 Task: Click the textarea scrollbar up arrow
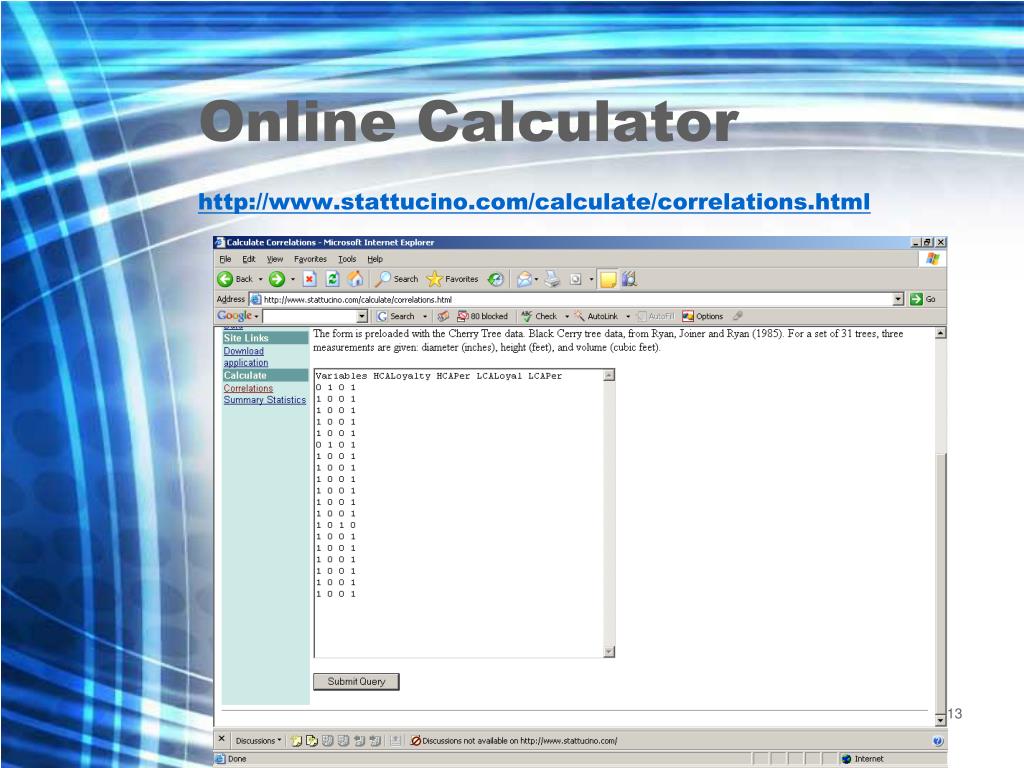(609, 375)
